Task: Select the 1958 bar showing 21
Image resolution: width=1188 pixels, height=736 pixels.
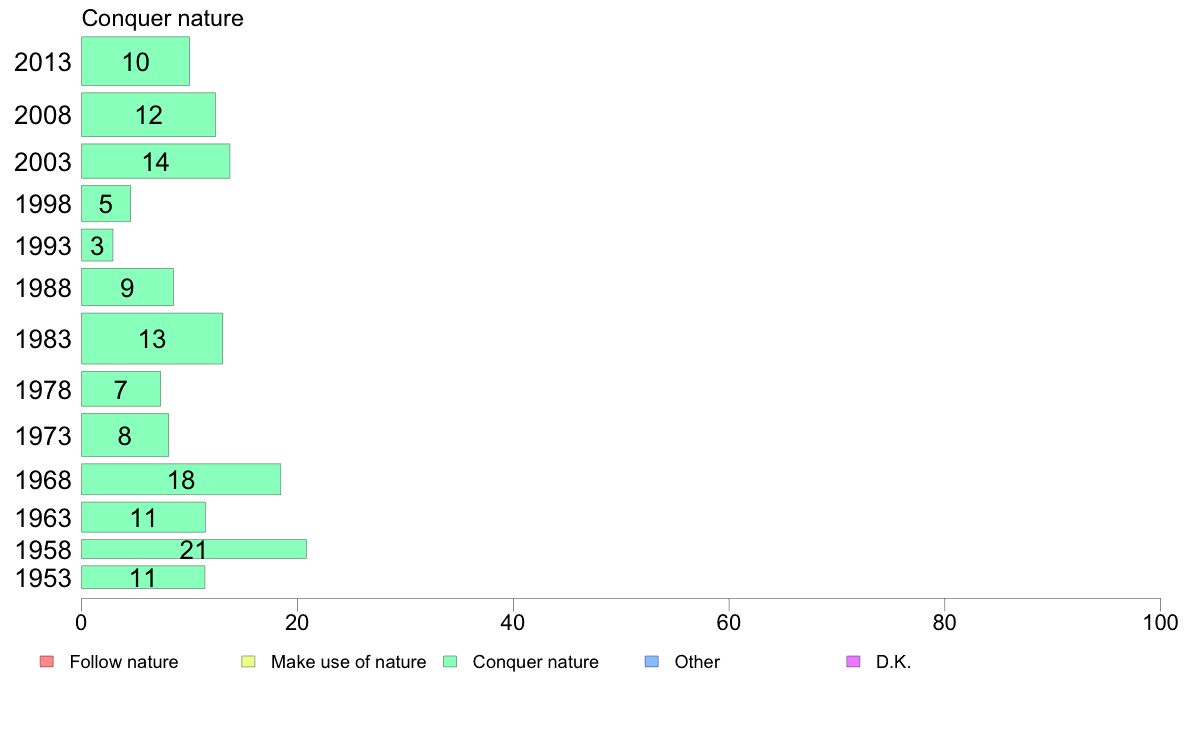Action: (x=194, y=549)
